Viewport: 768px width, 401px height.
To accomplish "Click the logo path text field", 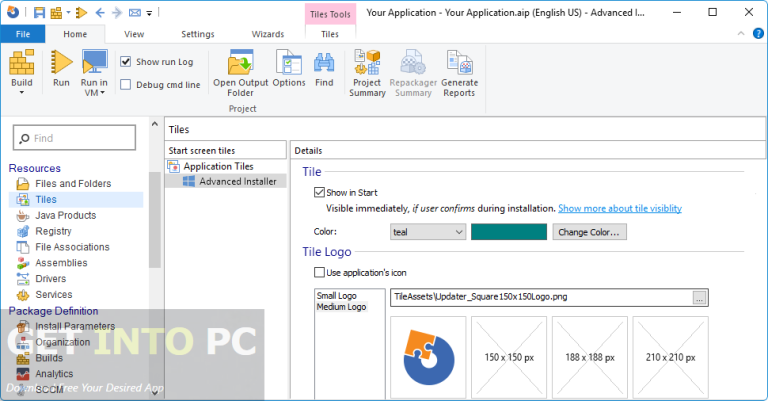I will coord(541,297).
